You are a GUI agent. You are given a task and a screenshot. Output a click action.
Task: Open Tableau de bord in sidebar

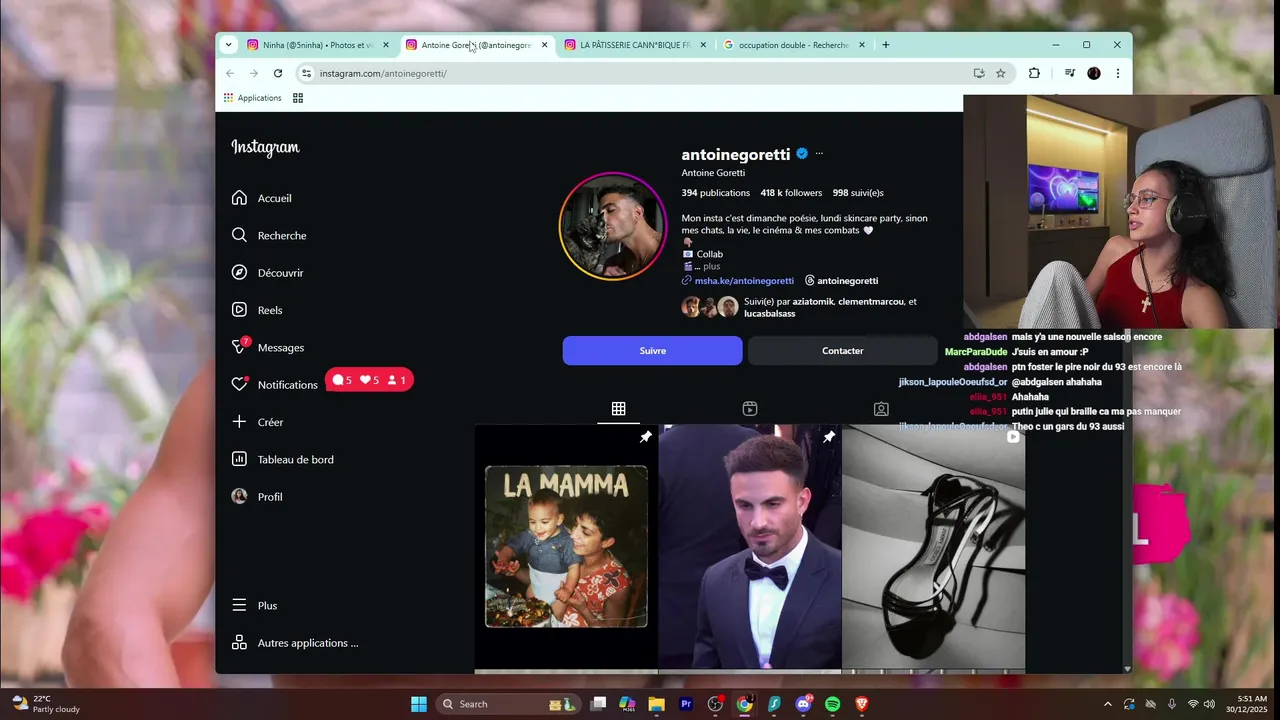(282, 459)
